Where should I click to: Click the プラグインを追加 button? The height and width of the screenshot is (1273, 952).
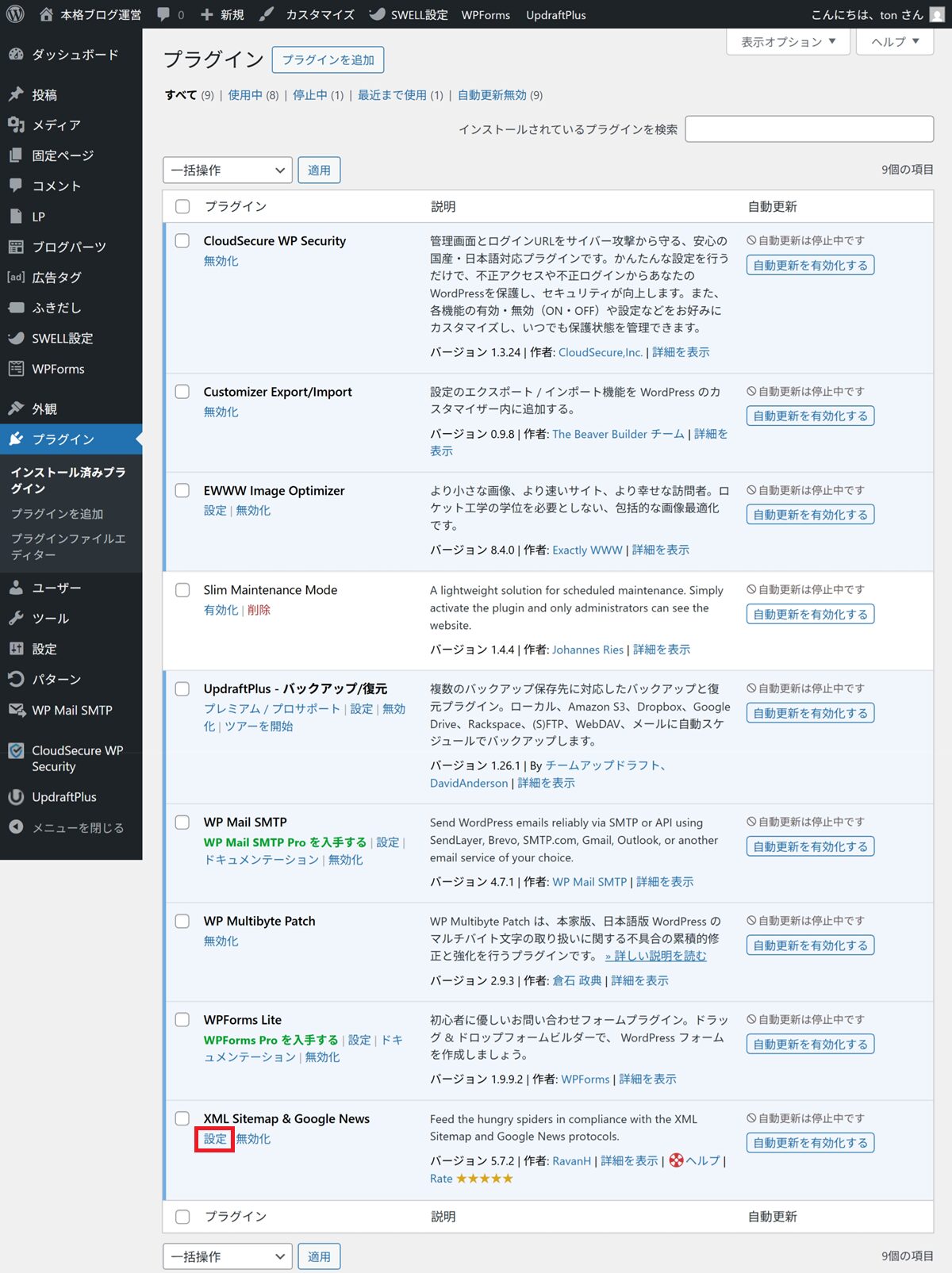pos(328,60)
